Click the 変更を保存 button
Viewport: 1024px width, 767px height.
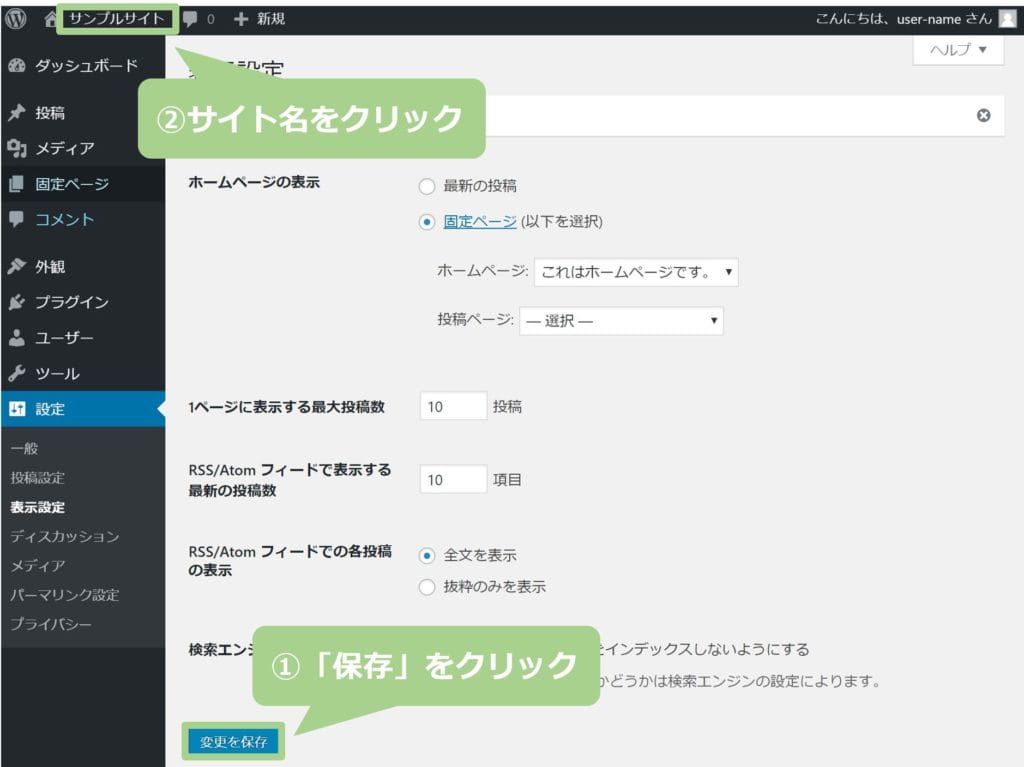click(x=234, y=742)
